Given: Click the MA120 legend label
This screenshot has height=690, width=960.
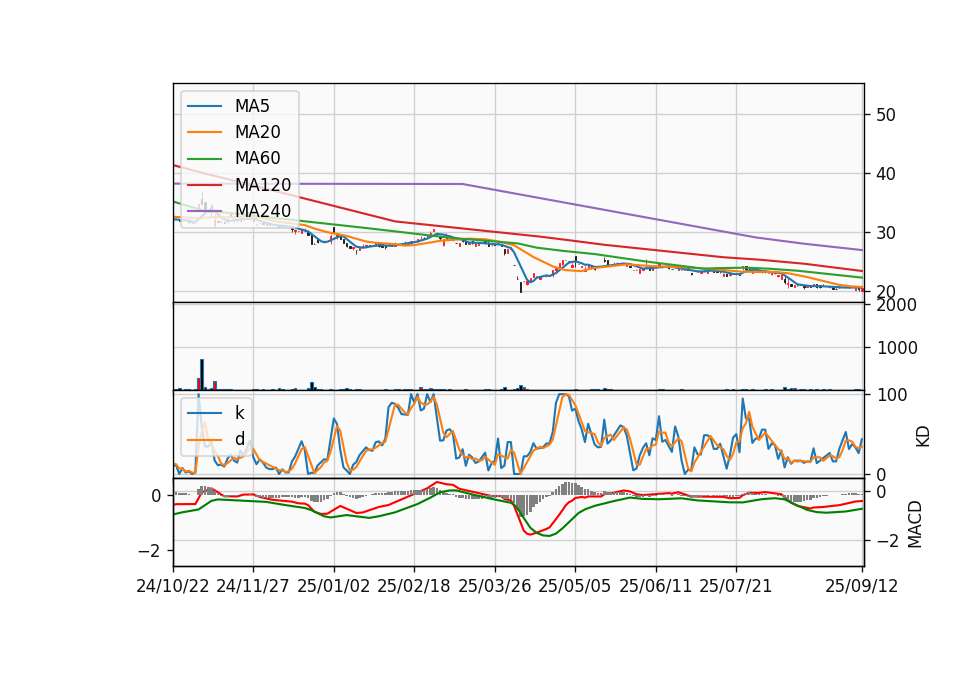Looking at the screenshot, I should (x=263, y=184).
